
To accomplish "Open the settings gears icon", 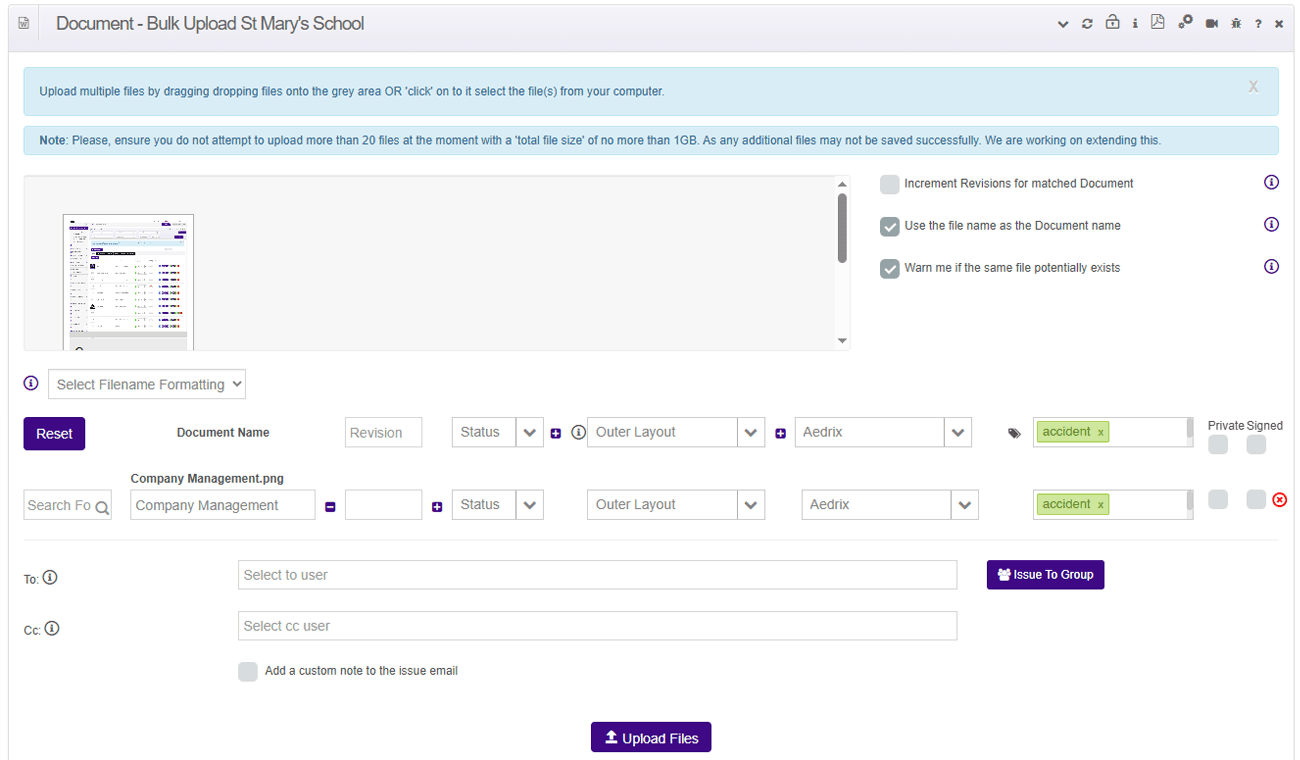I will click(1185, 23).
